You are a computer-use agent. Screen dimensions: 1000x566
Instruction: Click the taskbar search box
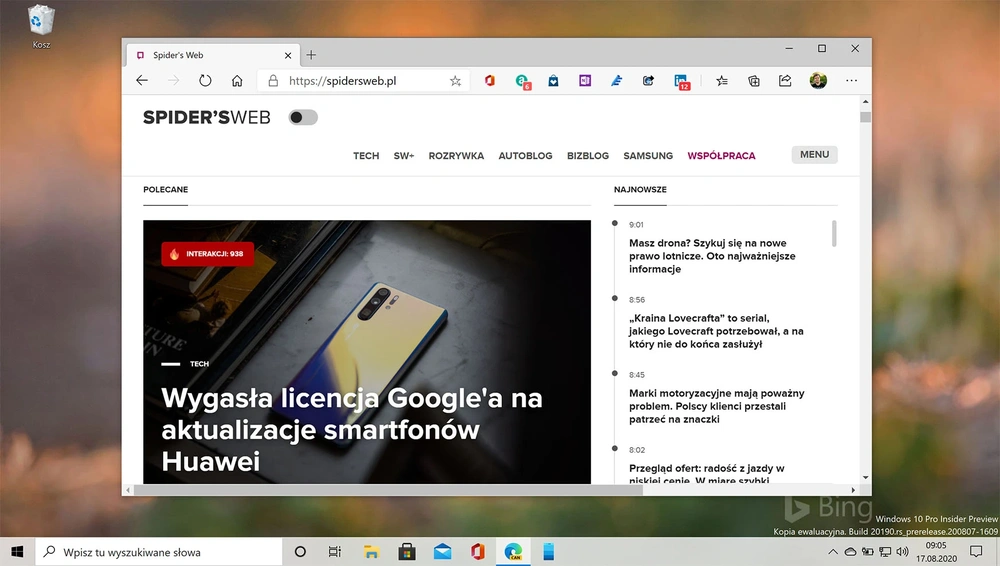159,552
